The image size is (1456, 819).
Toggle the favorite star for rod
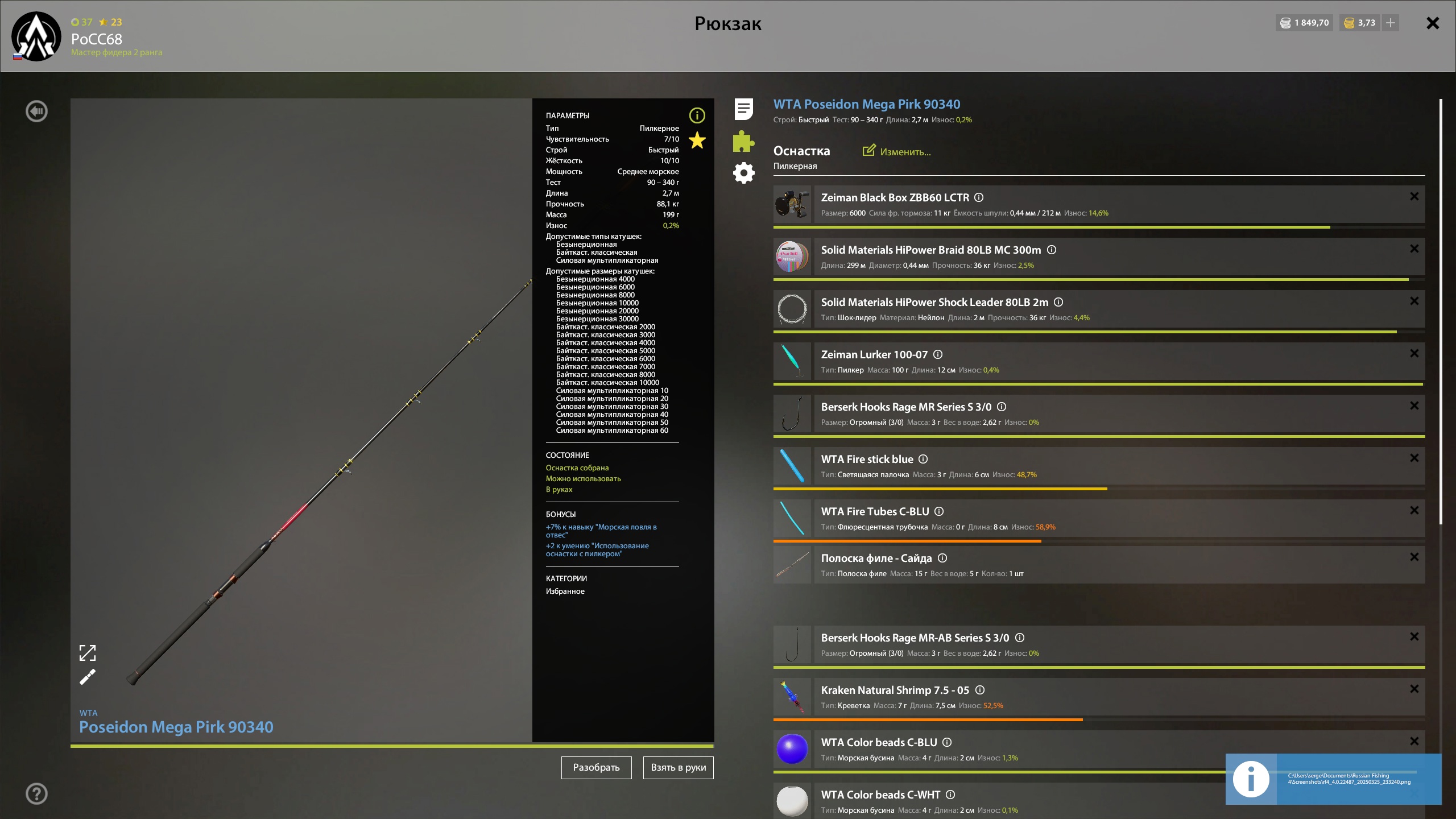coord(697,140)
